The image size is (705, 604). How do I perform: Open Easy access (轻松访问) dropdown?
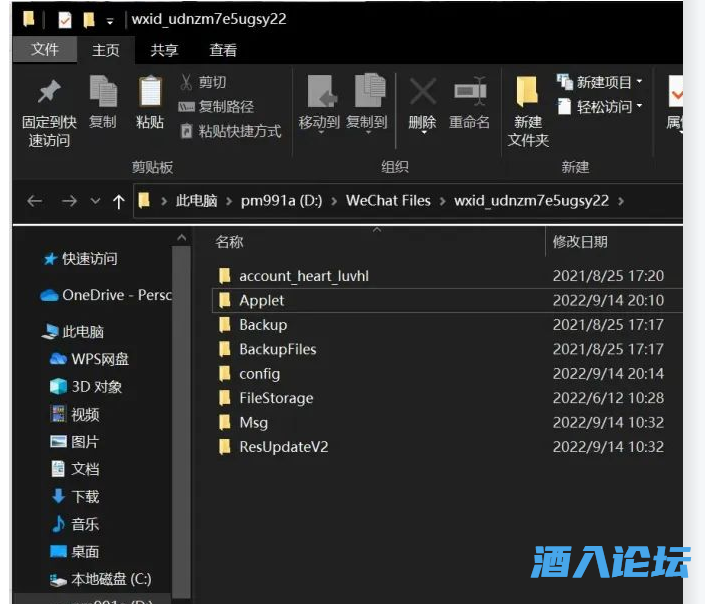pos(599,107)
